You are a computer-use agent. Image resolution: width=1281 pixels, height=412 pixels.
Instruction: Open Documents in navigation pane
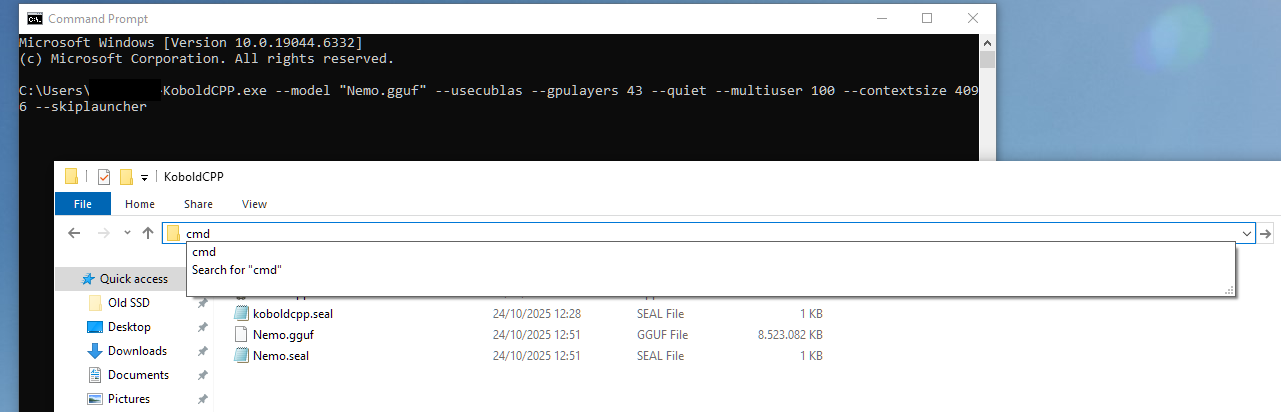pyautogui.click(x=138, y=375)
